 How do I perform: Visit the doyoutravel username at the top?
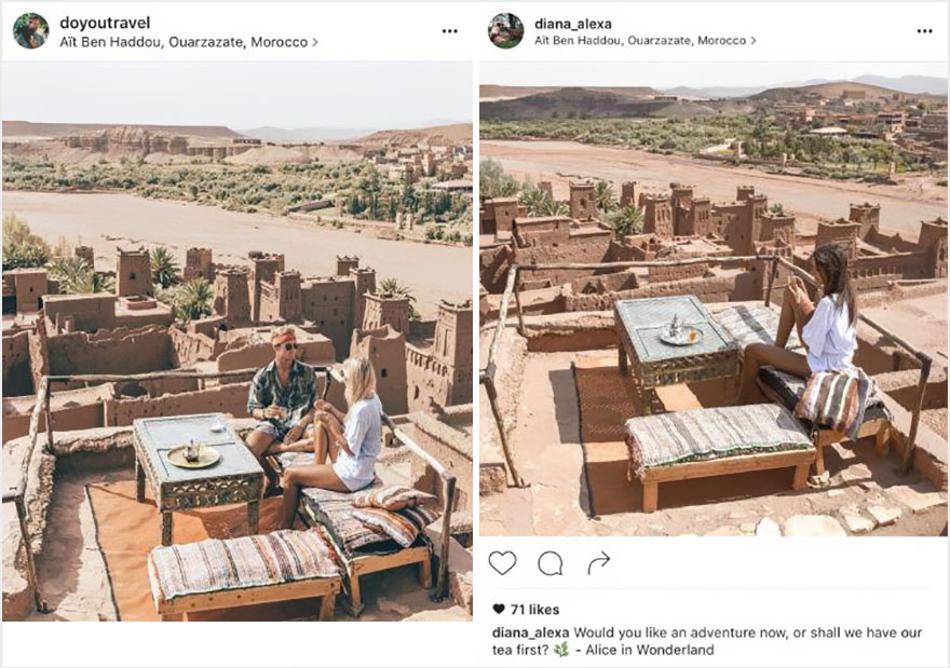click(x=105, y=23)
